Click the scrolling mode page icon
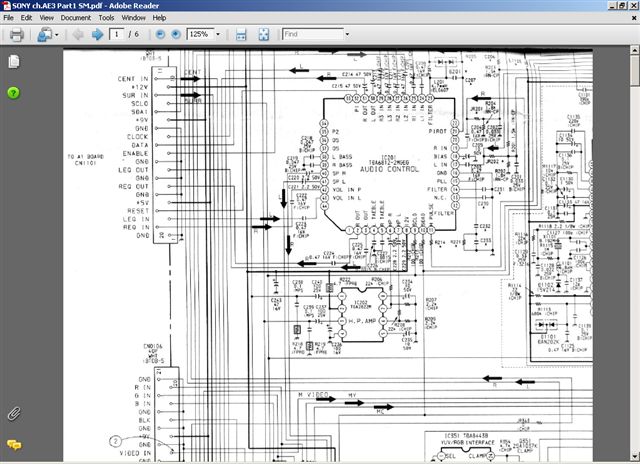Image resolution: width=640 pixels, height=464 pixels. pyautogui.click(x=241, y=35)
